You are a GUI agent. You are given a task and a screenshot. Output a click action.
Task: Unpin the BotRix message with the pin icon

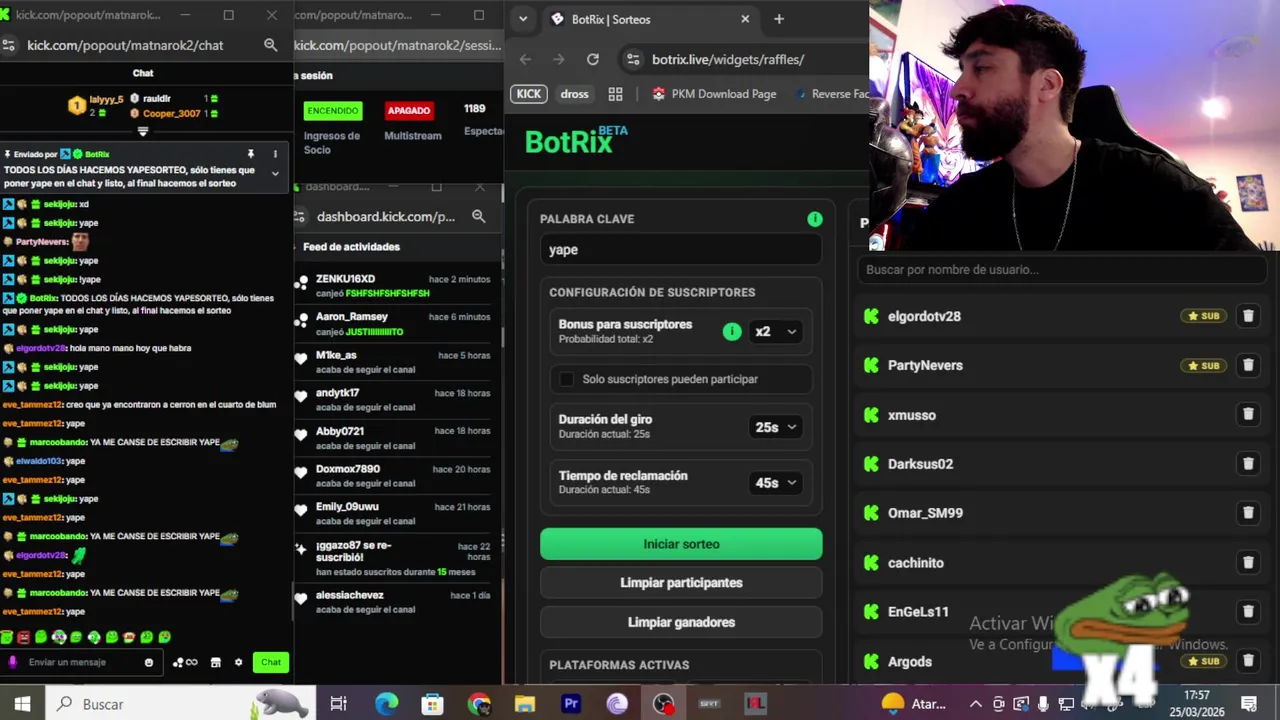(251, 154)
